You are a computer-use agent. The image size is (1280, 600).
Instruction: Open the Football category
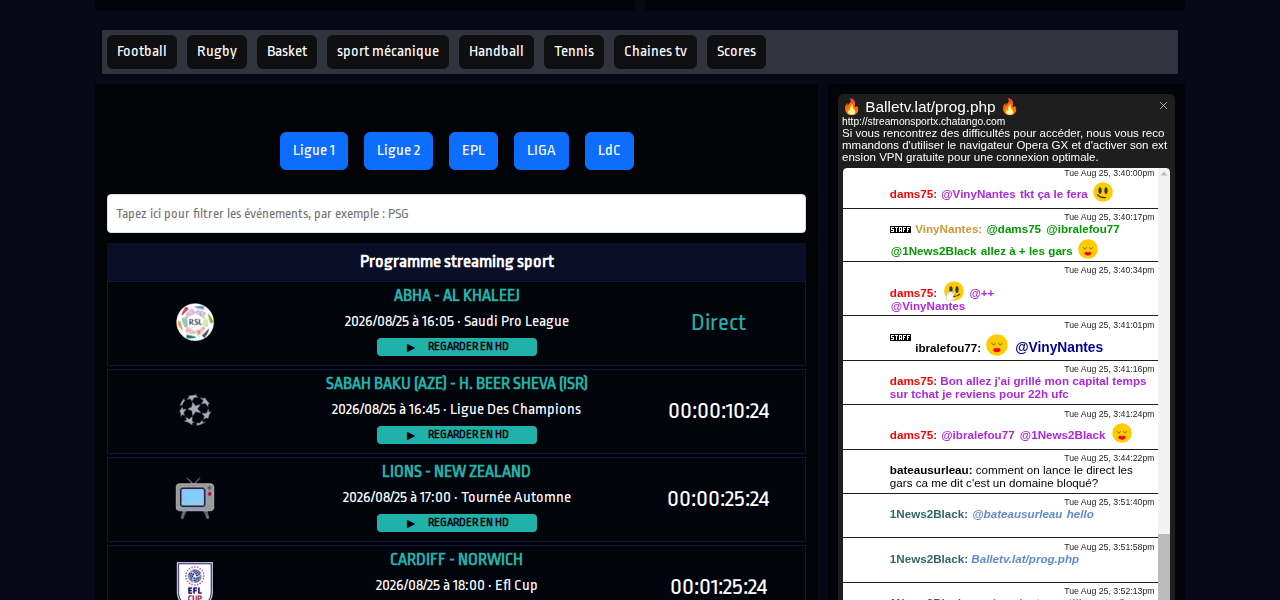click(142, 52)
